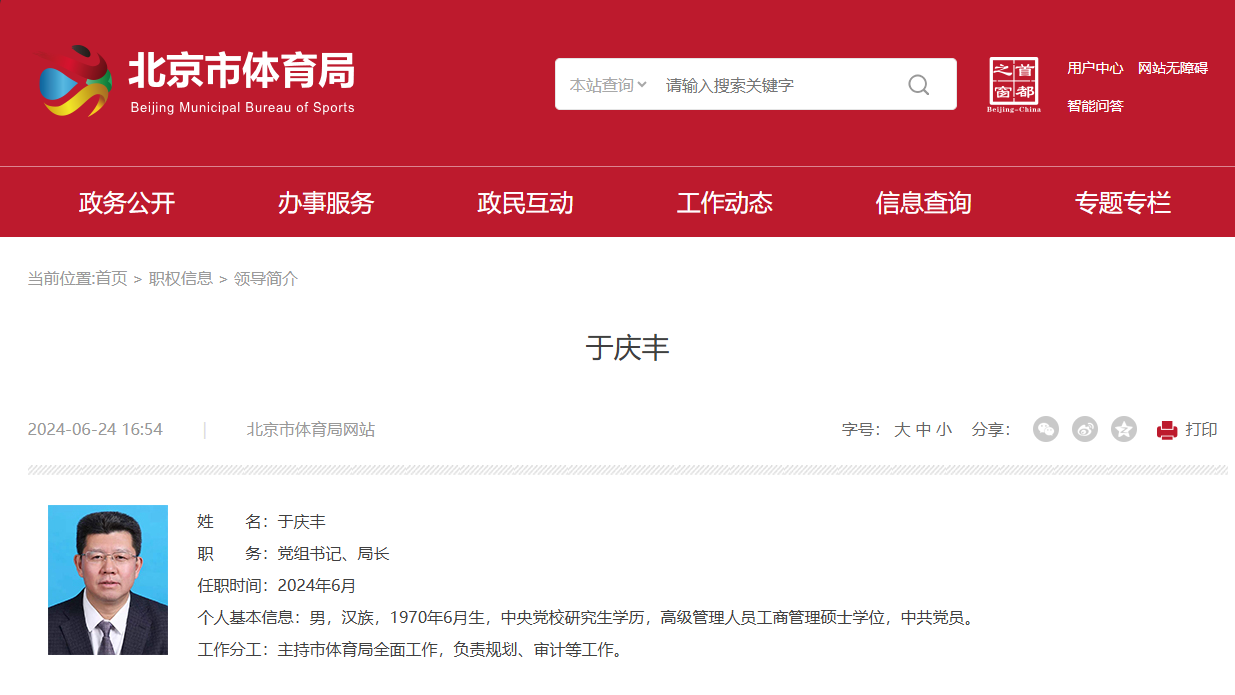Set font size to medium (中)

click(923, 430)
